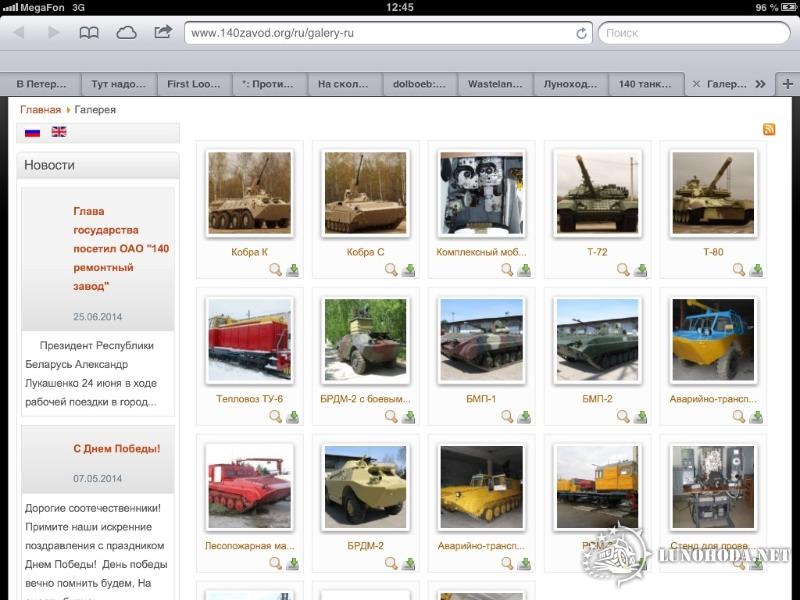Switch to the Тут надо... tab
Screen dimensions: 800x600
tap(118, 84)
